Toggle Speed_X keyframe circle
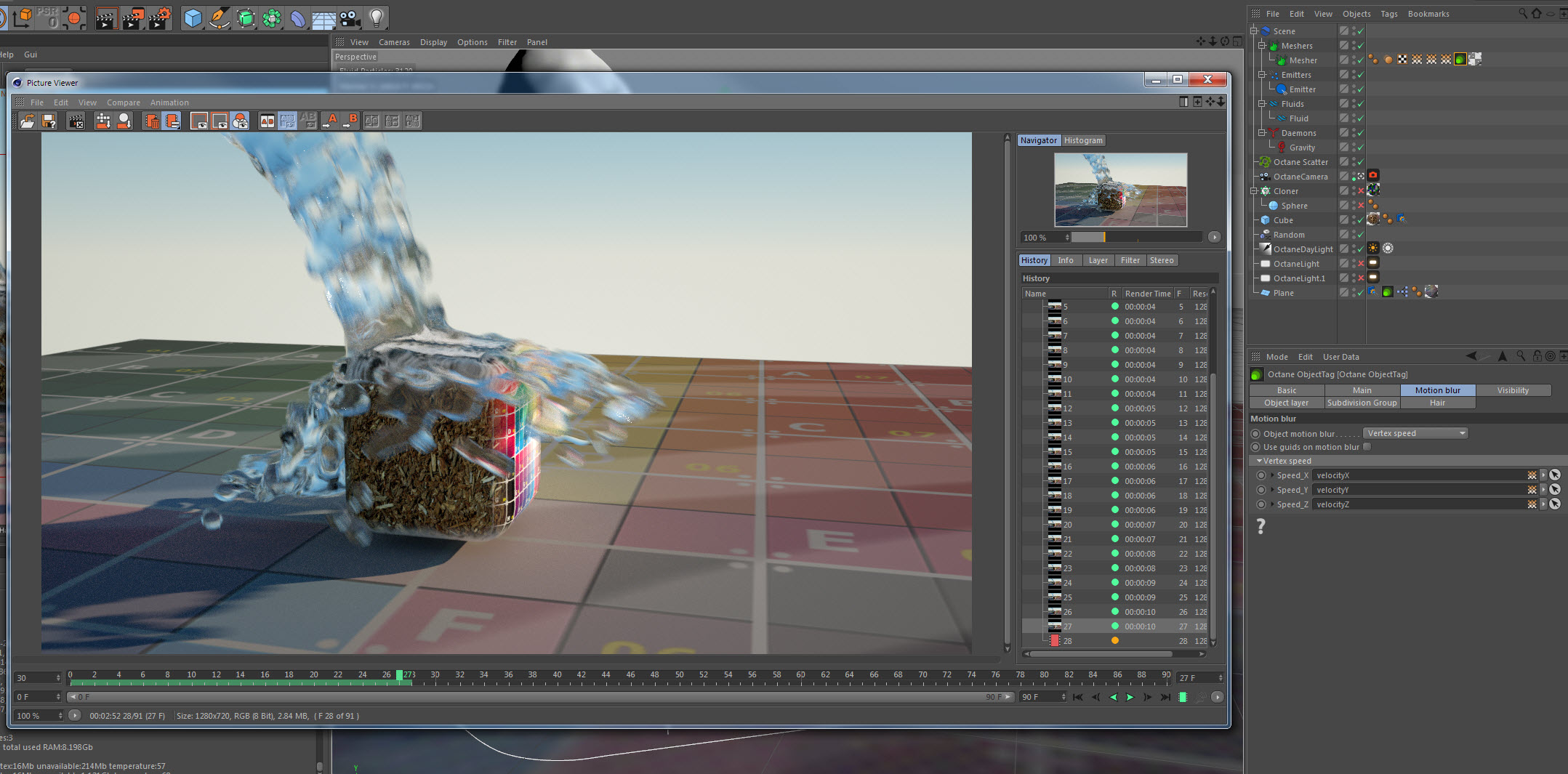The image size is (1568, 774). (1261, 475)
